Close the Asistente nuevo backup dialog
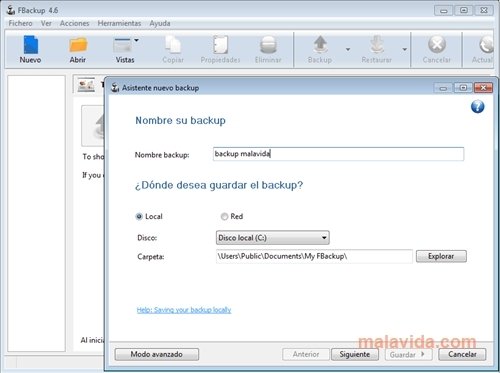Viewport: 500px width, 373px height. click(x=483, y=88)
